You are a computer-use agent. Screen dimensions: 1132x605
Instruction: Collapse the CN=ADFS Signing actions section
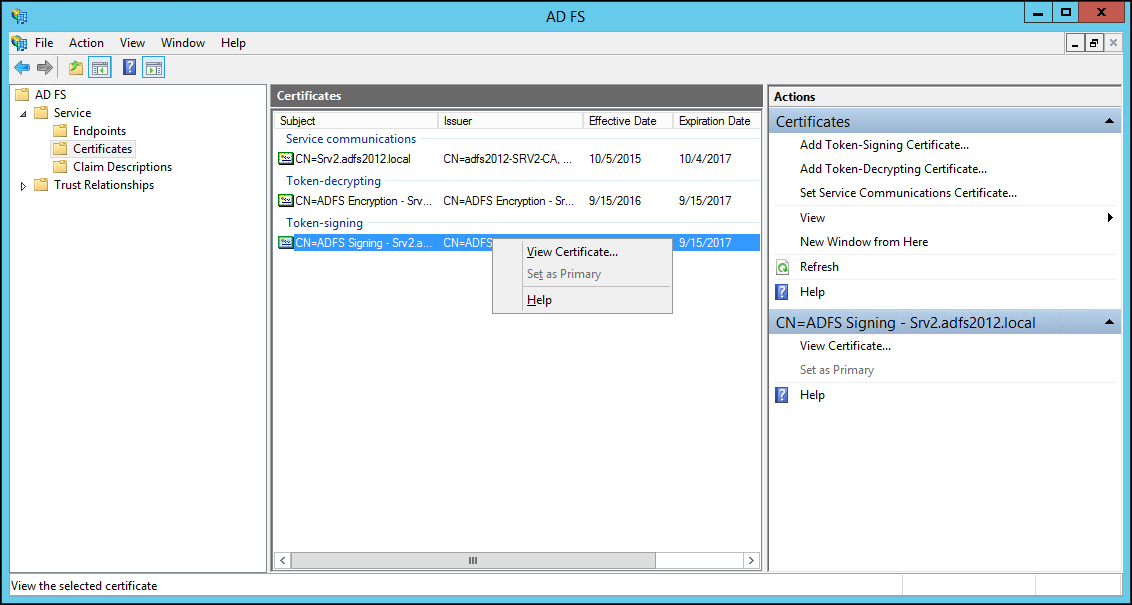[1110, 323]
